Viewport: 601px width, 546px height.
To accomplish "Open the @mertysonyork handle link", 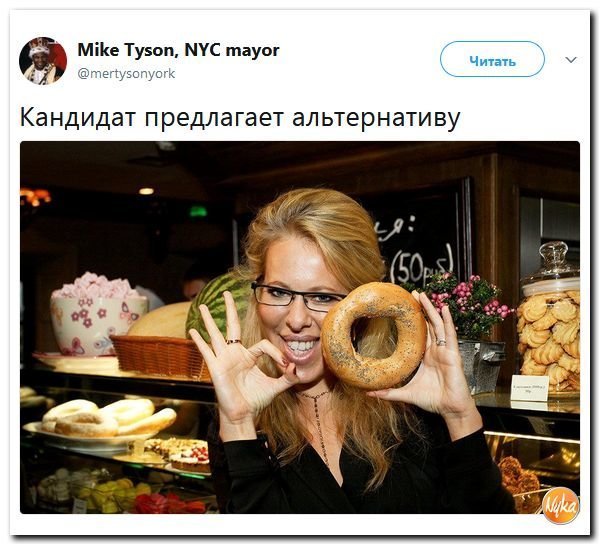I will (x=126, y=73).
